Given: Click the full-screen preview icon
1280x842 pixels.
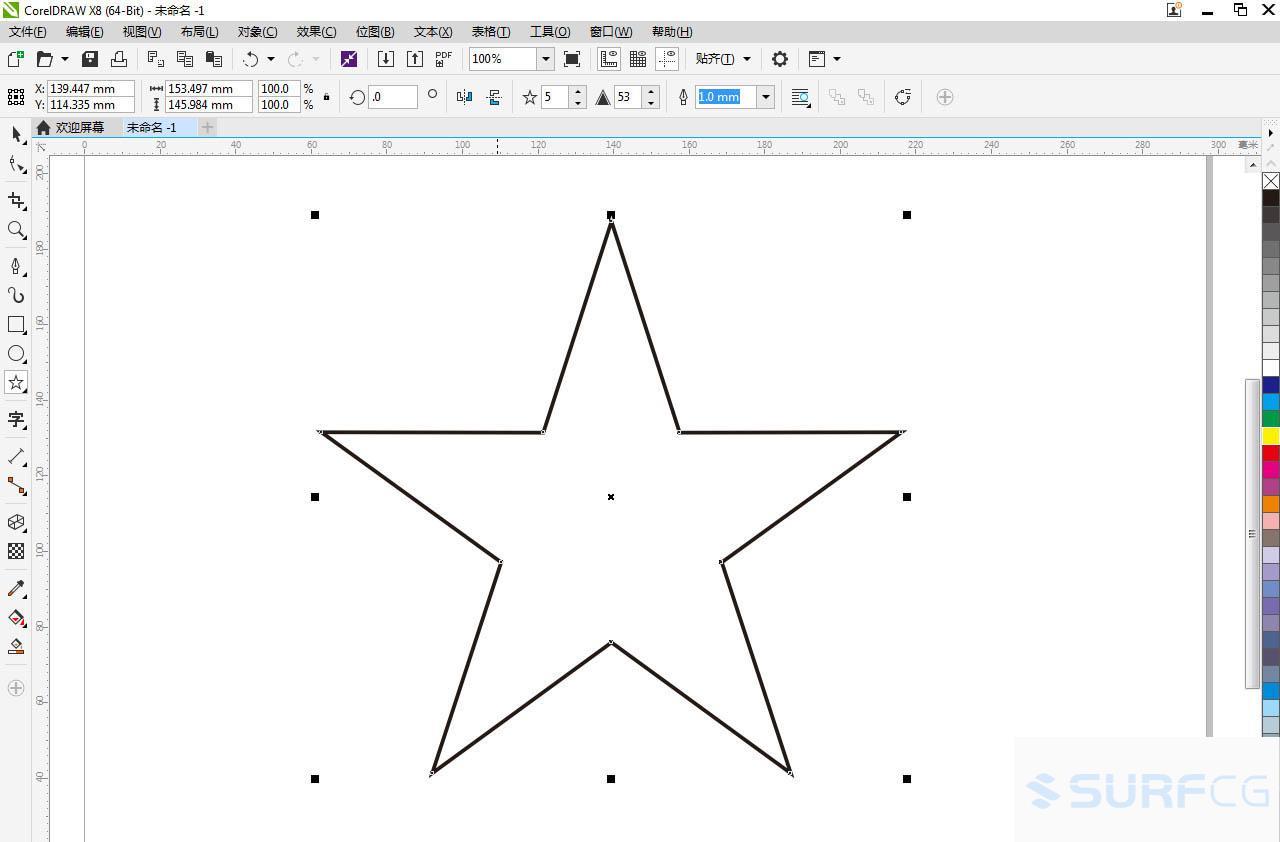Looking at the screenshot, I should [x=572, y=59].
